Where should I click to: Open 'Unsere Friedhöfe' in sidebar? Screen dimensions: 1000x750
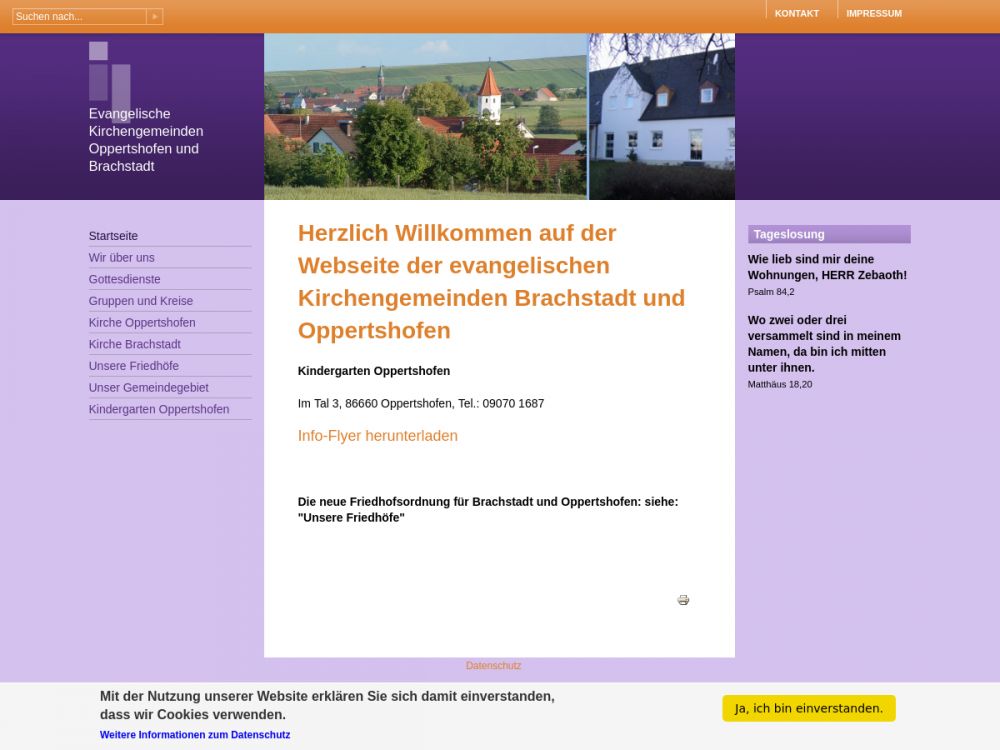133,366
